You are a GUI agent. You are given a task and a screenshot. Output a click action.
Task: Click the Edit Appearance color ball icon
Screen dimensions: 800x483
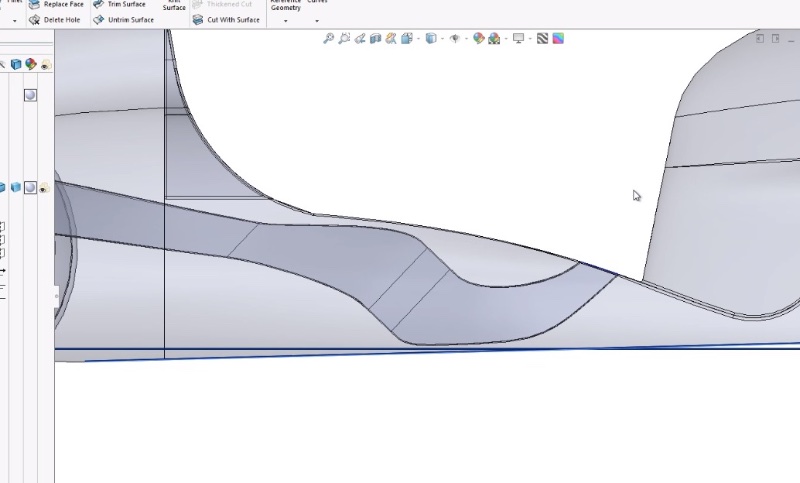coord(479,39)
